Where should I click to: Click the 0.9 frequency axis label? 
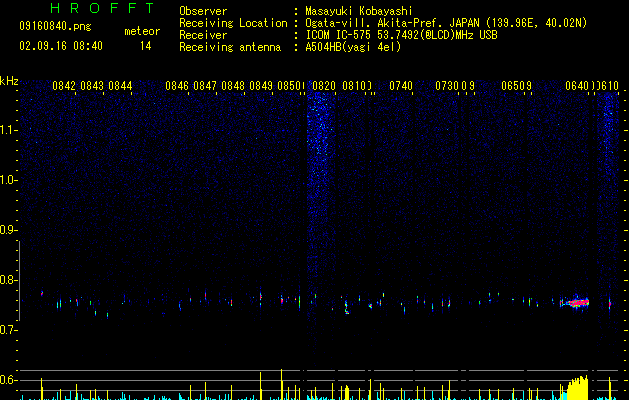8,230
